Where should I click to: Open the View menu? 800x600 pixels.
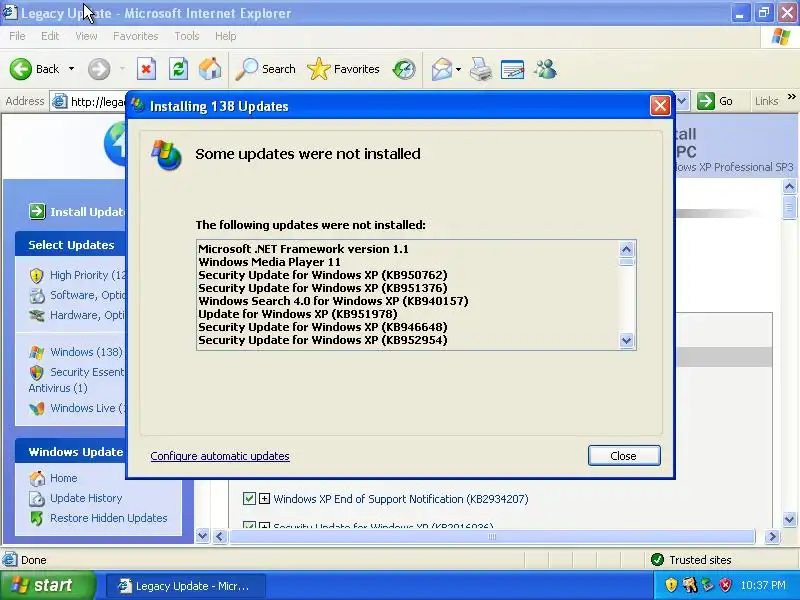tap(86, 36)
